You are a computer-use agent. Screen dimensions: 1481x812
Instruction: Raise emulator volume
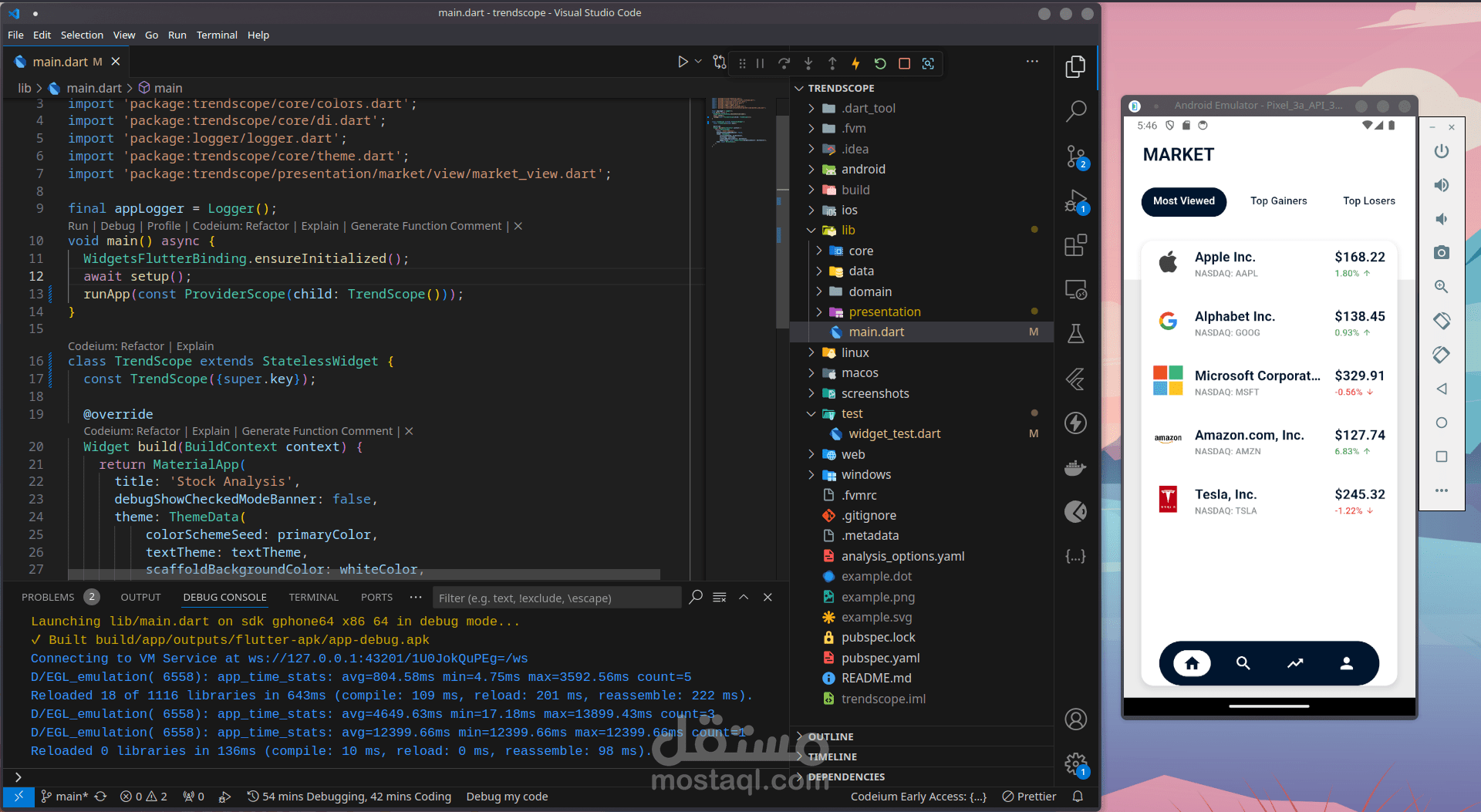(x=1441, y=185)
